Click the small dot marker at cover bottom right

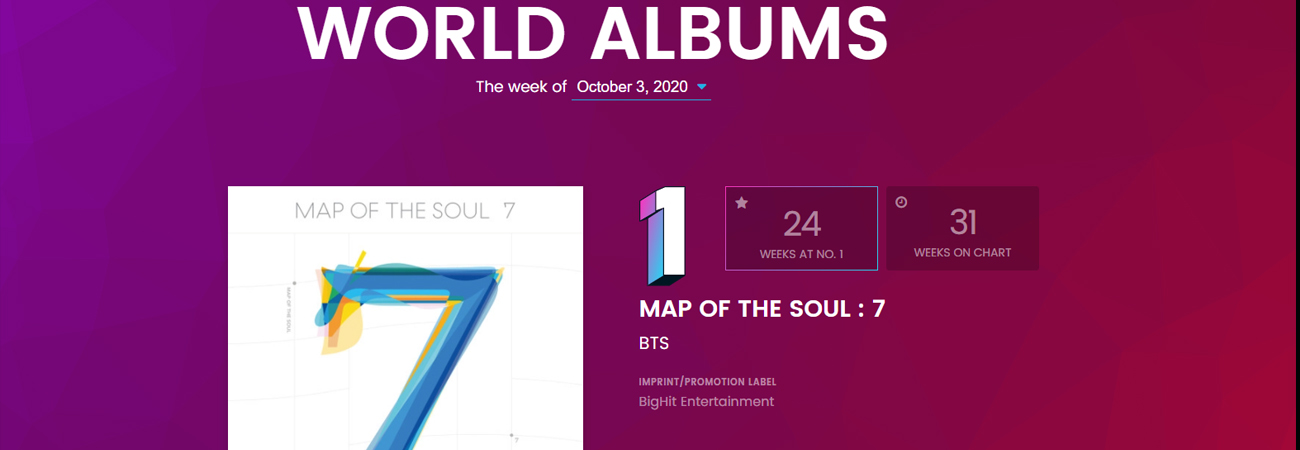pos(512,435)
